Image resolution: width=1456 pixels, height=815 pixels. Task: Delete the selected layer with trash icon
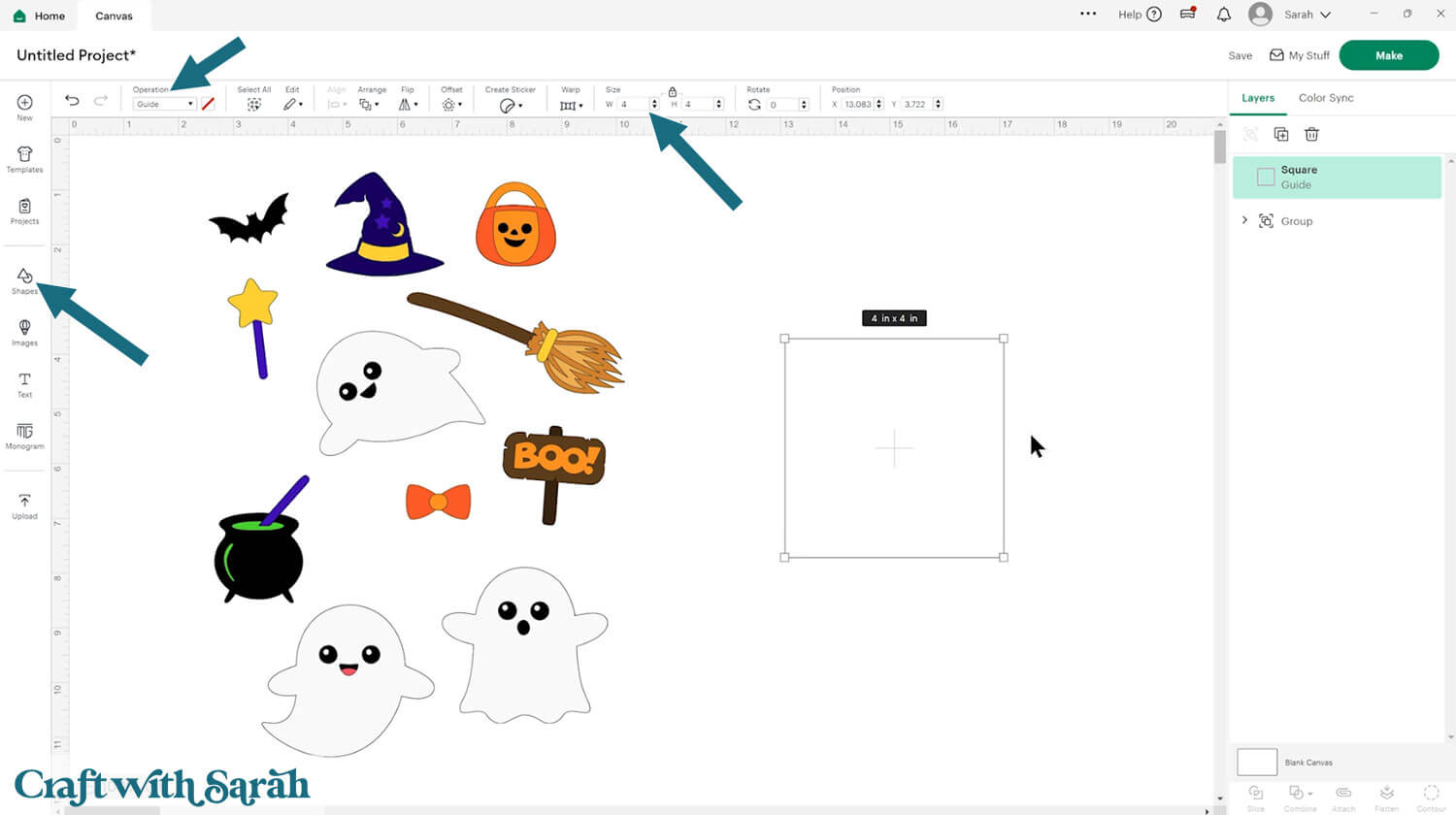1311,134
